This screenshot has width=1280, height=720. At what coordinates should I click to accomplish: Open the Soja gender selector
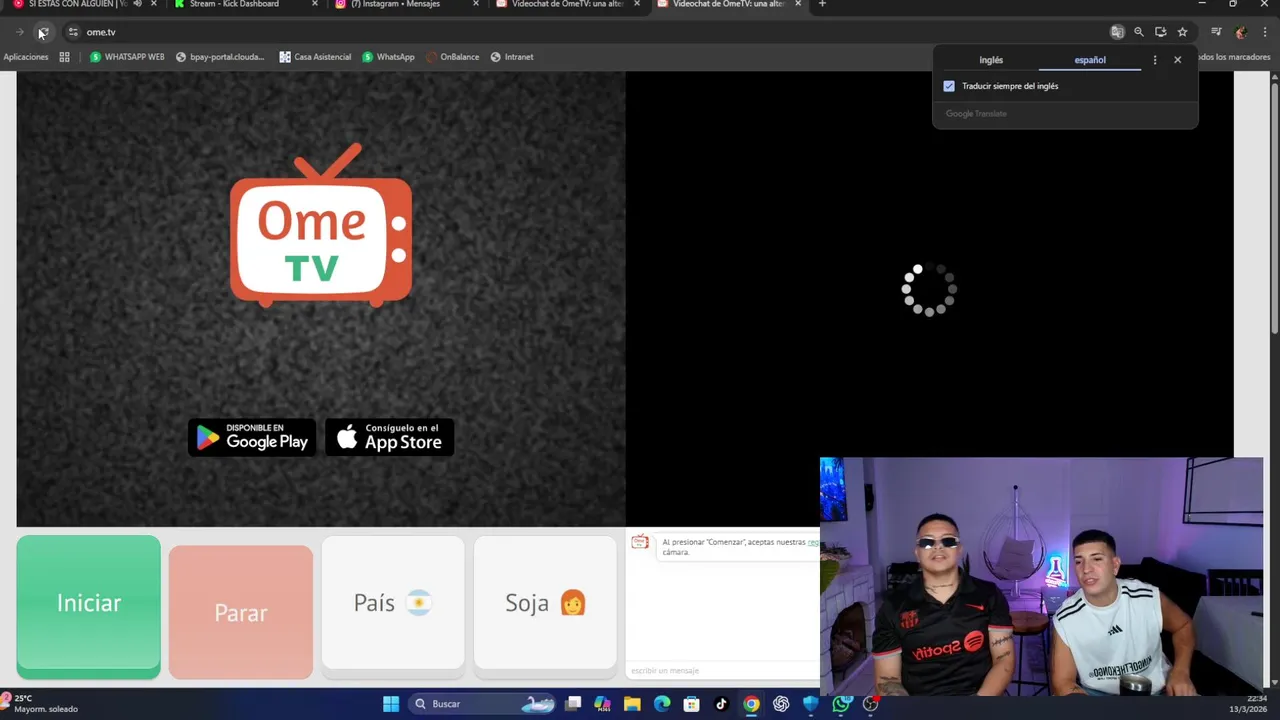coord(545,603)
